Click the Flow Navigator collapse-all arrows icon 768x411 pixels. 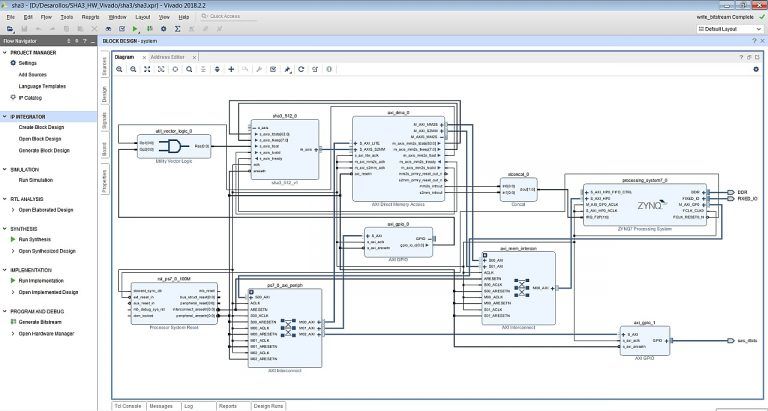[69, 41]
